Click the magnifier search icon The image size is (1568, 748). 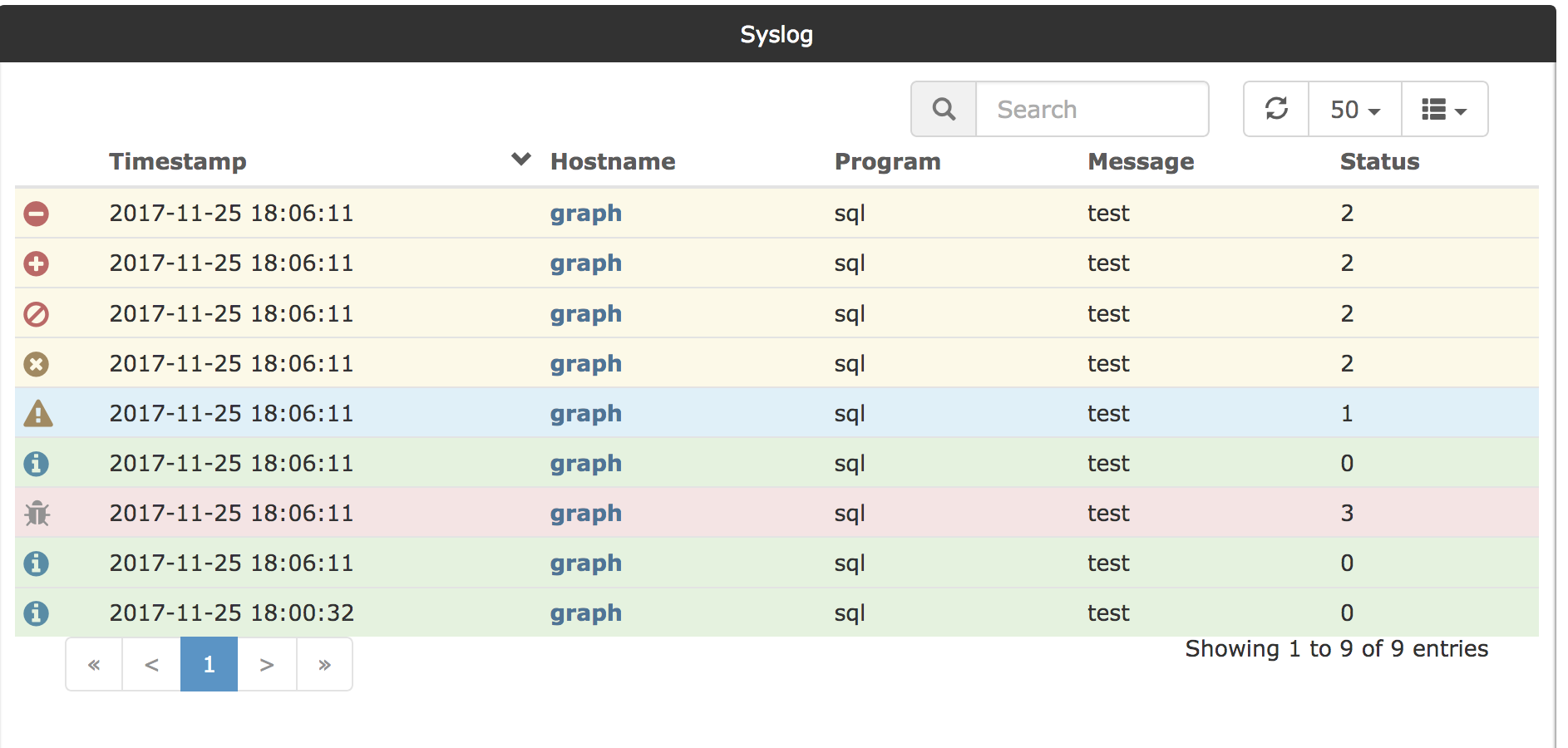(944, 109)
